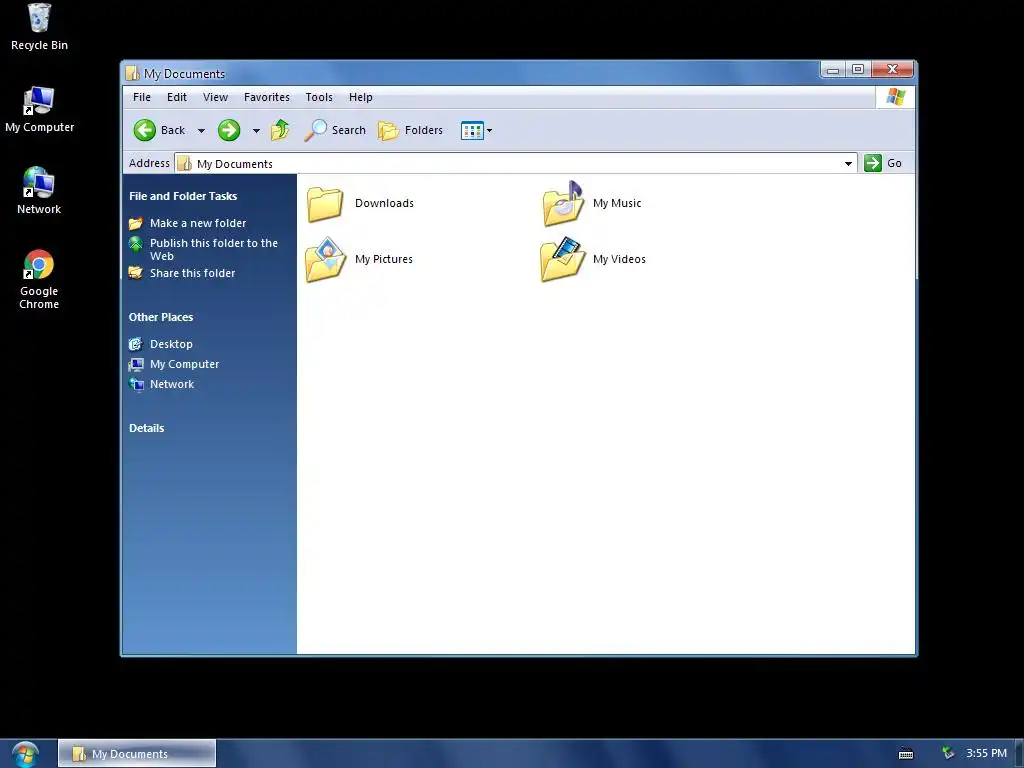Expand the Details section
The image size is (1024, 768).
[146, 428]
